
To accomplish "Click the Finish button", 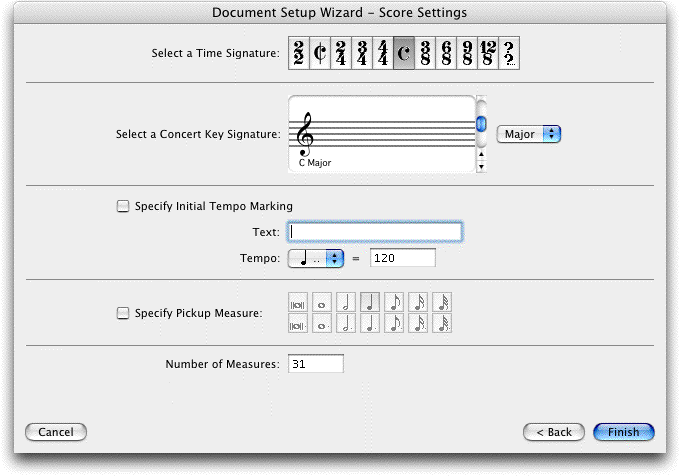I will (624, 432).
